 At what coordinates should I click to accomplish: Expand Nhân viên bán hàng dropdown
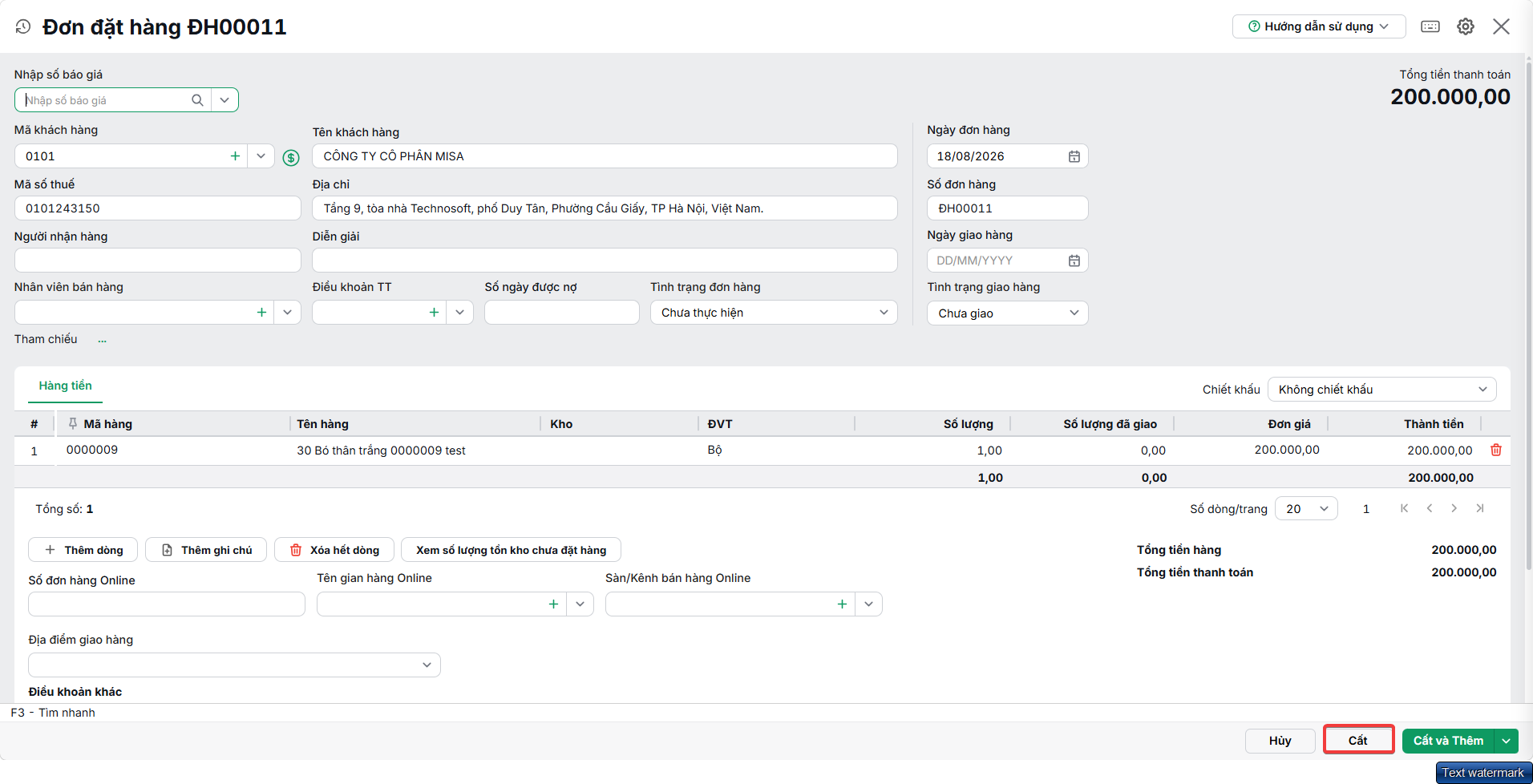pos(287,313)
